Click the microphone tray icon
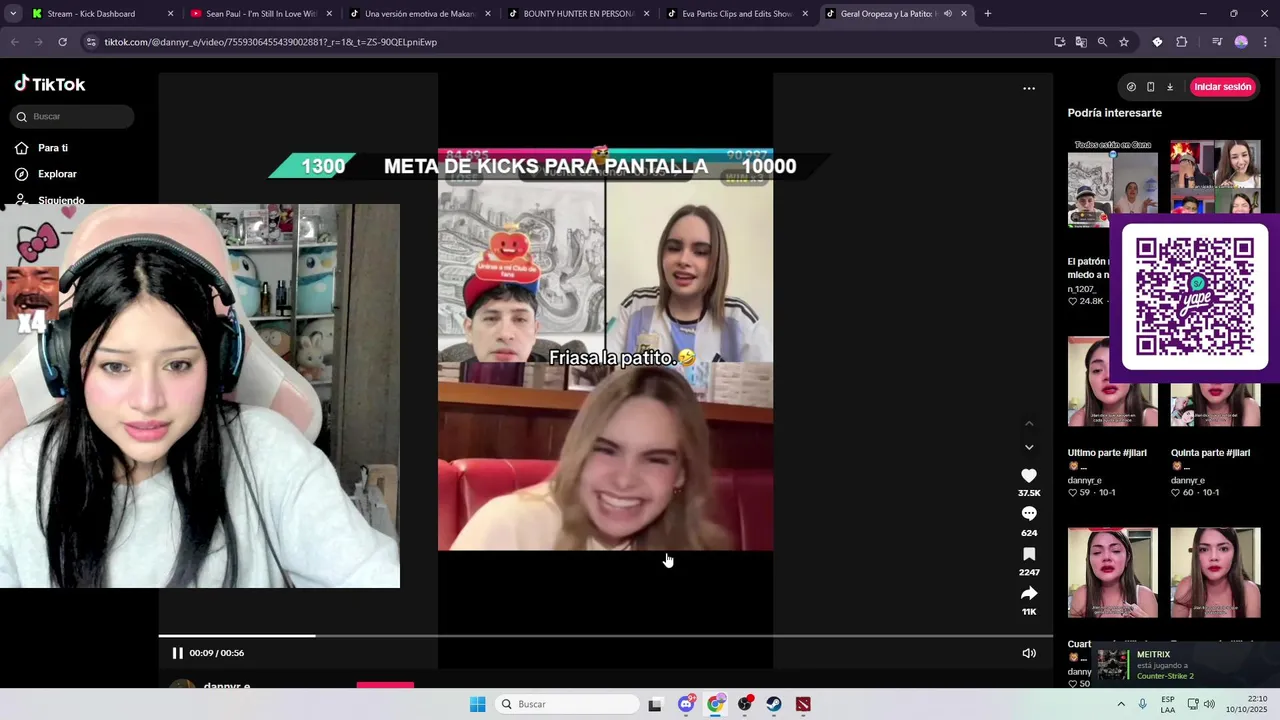 pyautogui.click(x=1143, y=704)
